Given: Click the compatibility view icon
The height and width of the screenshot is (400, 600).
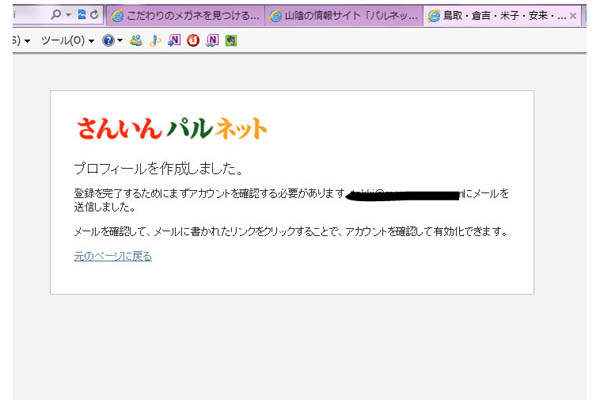Looking at the screenshot, I should click(82, 15).
